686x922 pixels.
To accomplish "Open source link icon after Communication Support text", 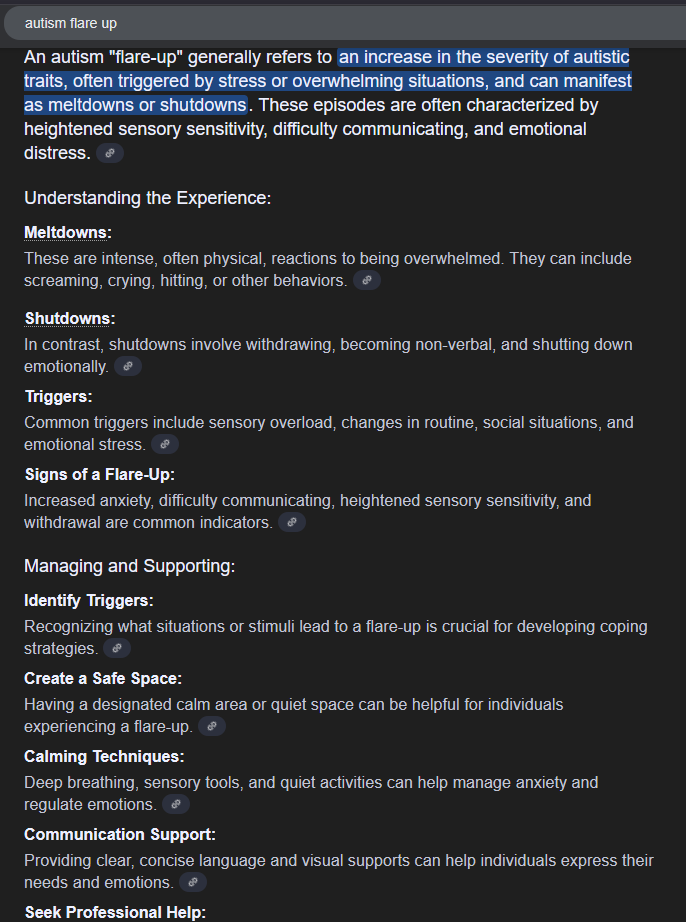I will point(192,882).
